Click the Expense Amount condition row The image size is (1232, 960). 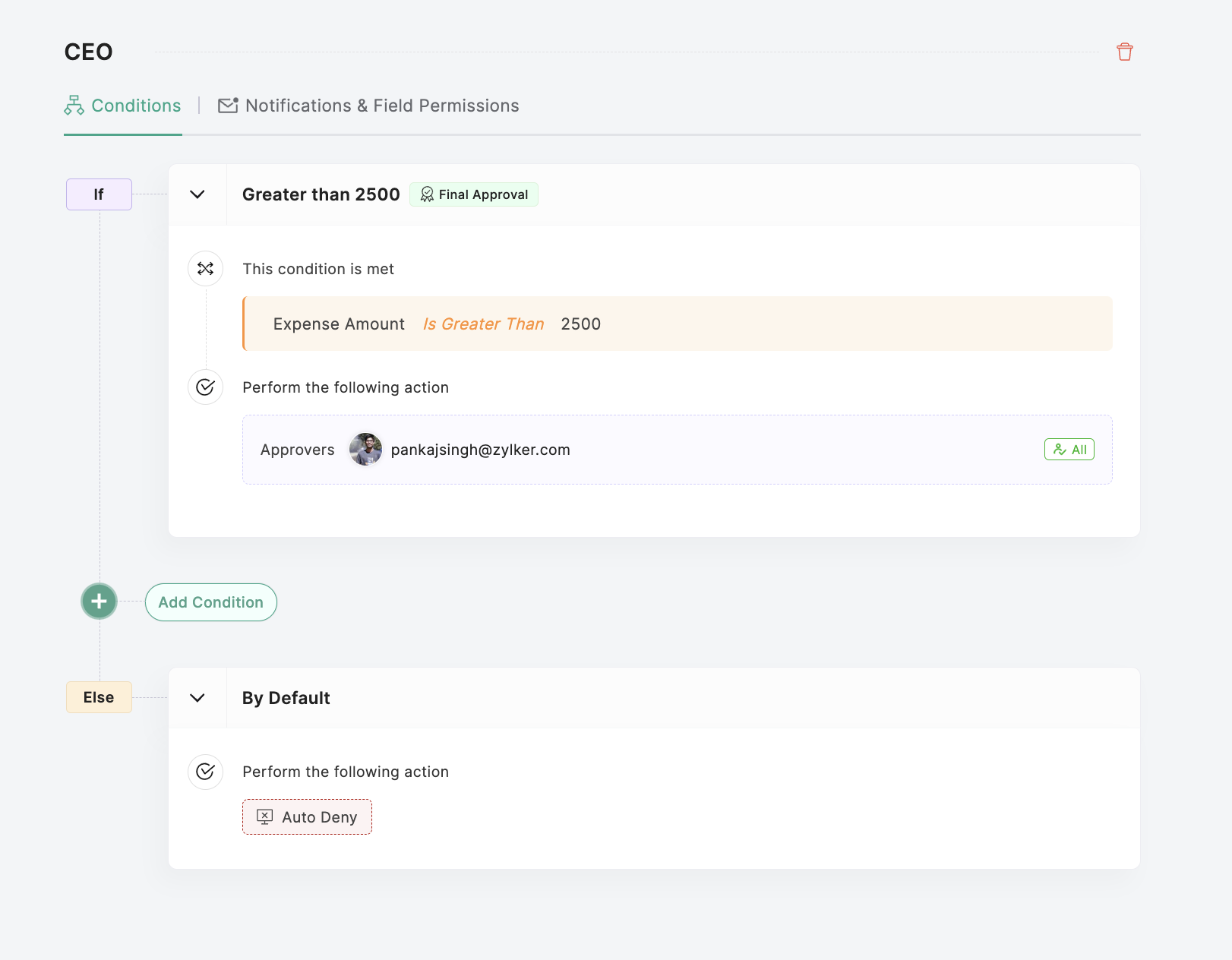coord(678,324)
